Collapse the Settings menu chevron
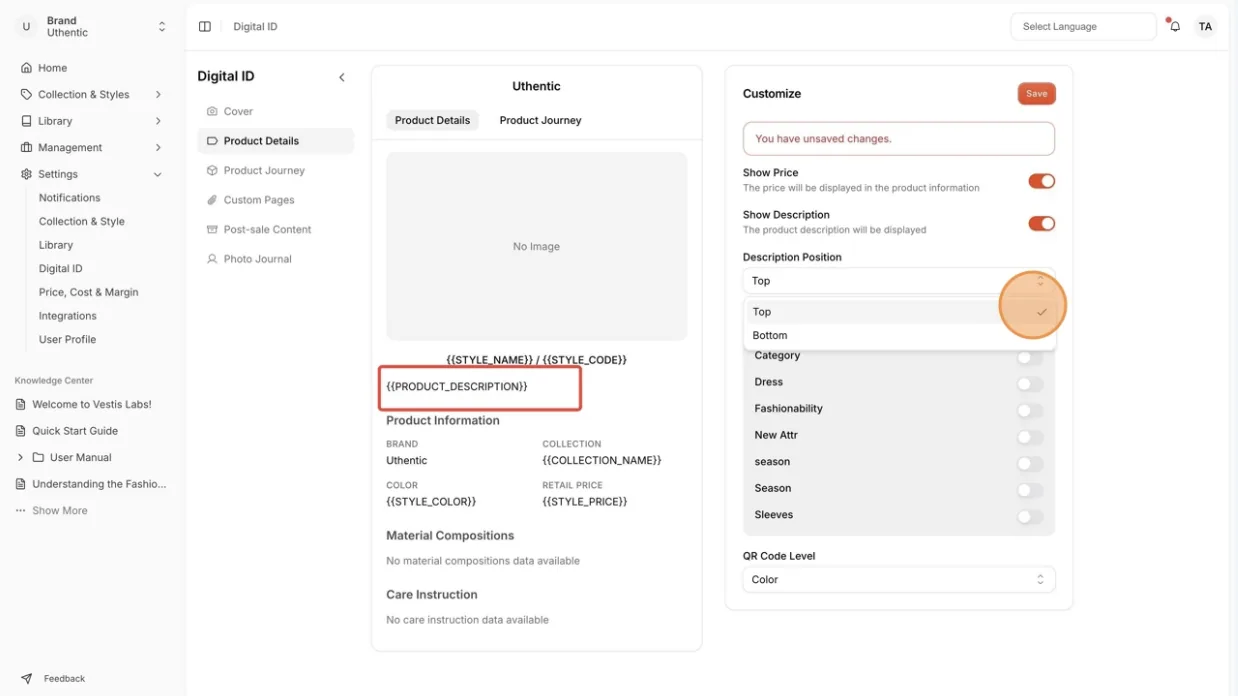This screenshot has height=696, width=1238. pos(158,174)
